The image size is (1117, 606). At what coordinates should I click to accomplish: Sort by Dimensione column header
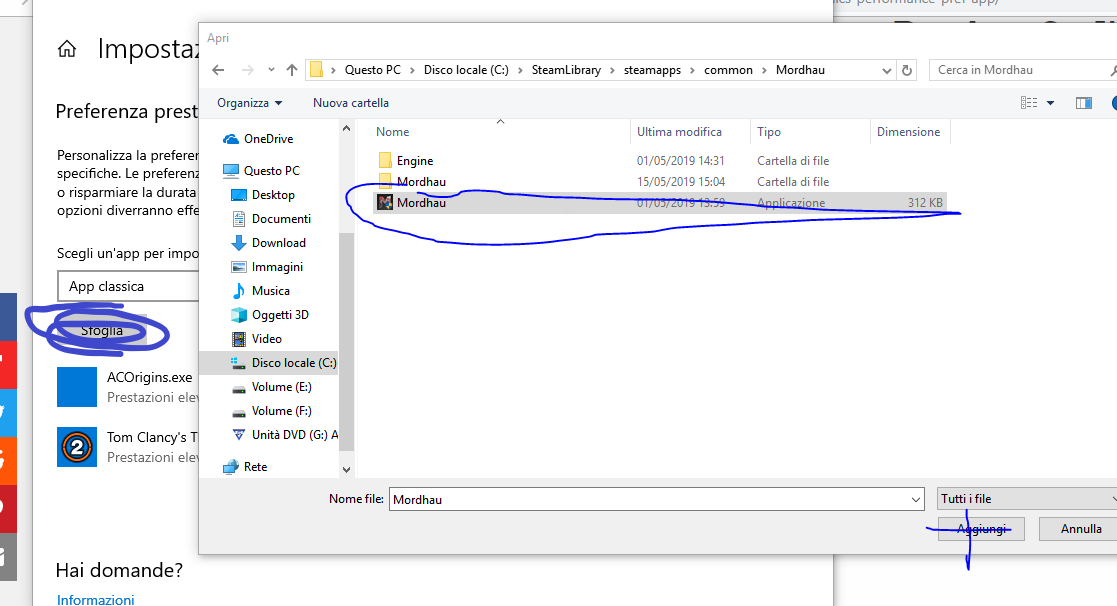908,132
